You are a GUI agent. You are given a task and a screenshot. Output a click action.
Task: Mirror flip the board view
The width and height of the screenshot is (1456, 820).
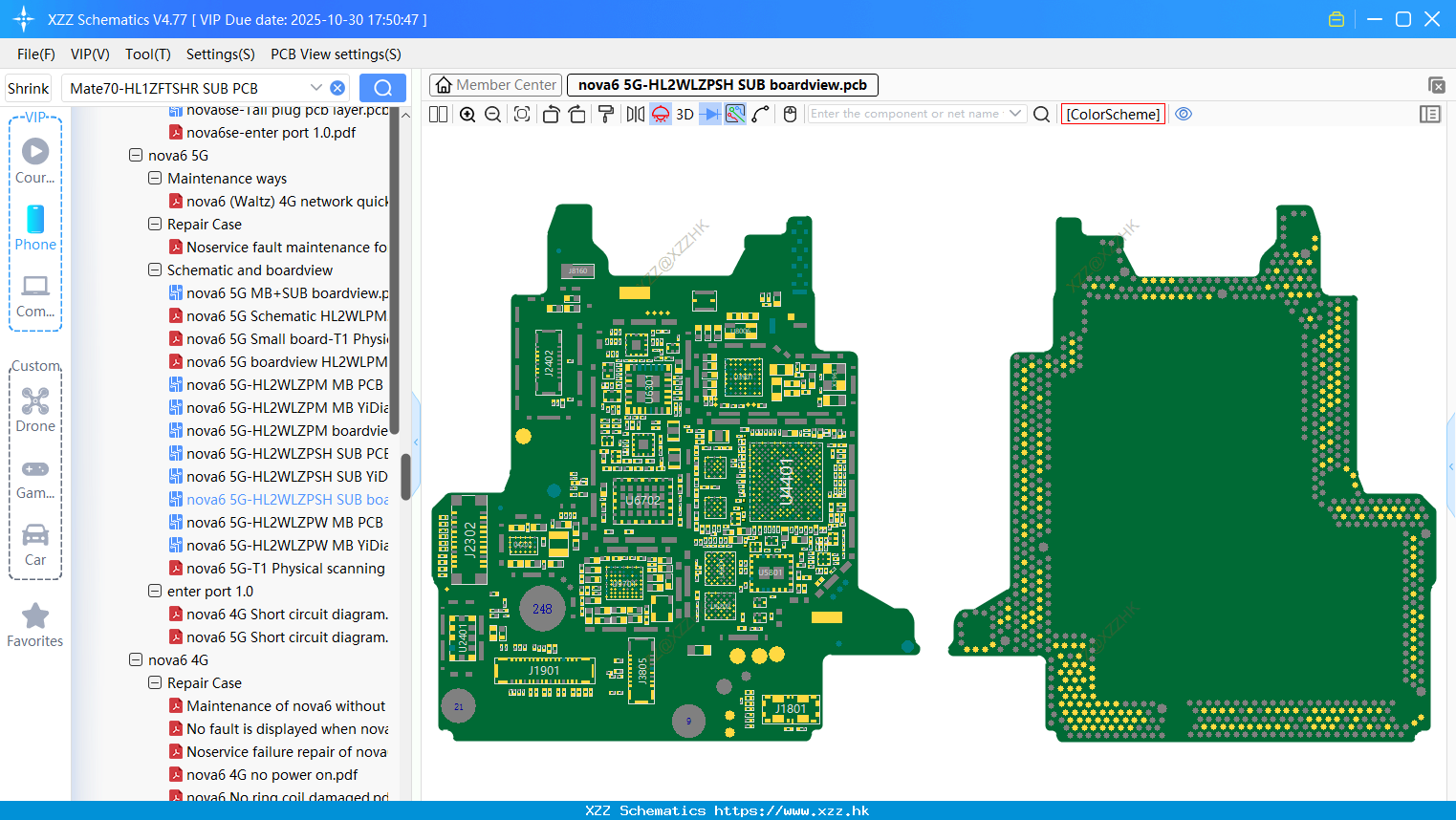click(x=635, y=115)
